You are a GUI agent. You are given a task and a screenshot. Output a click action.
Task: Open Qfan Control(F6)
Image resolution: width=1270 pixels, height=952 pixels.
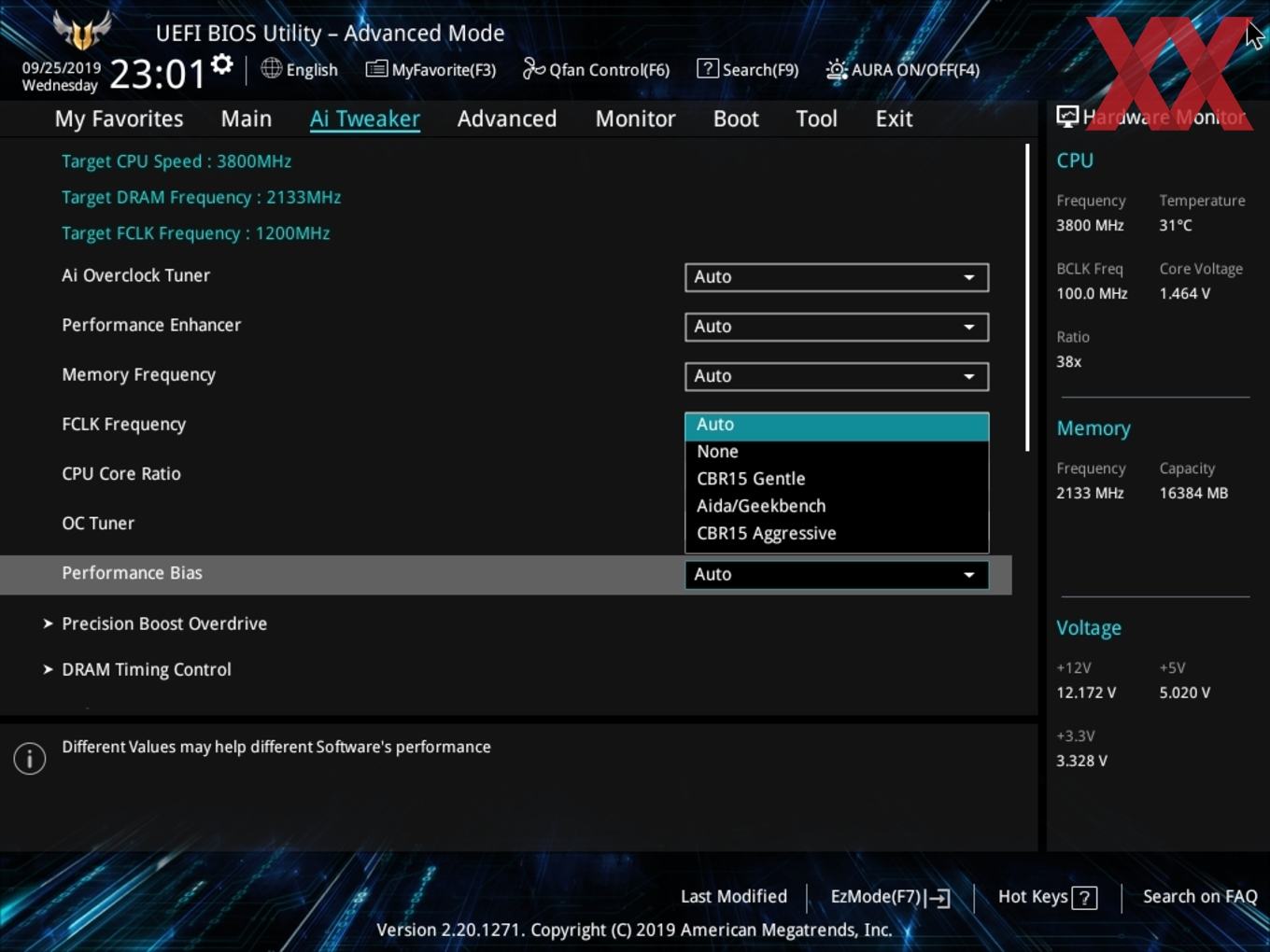coord(596,69)
